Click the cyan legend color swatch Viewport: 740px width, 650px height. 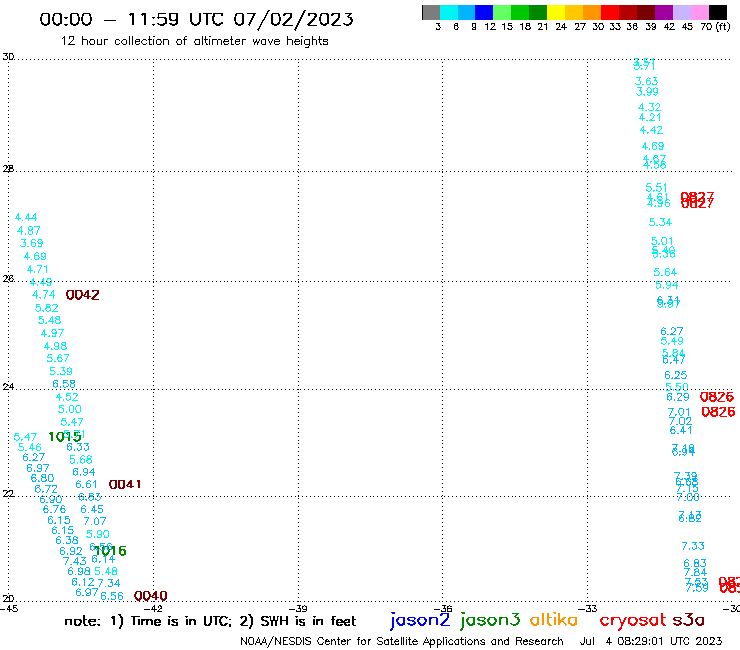448,12
